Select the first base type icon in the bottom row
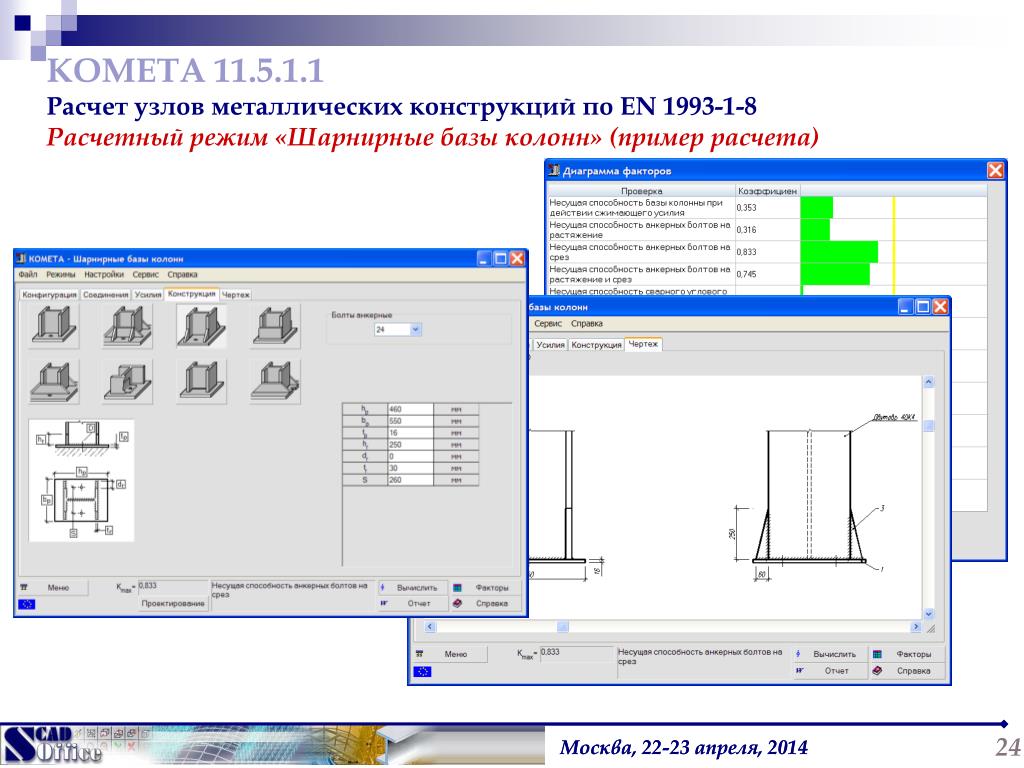This screenshot has height=768, width=1024. [55, 381]
